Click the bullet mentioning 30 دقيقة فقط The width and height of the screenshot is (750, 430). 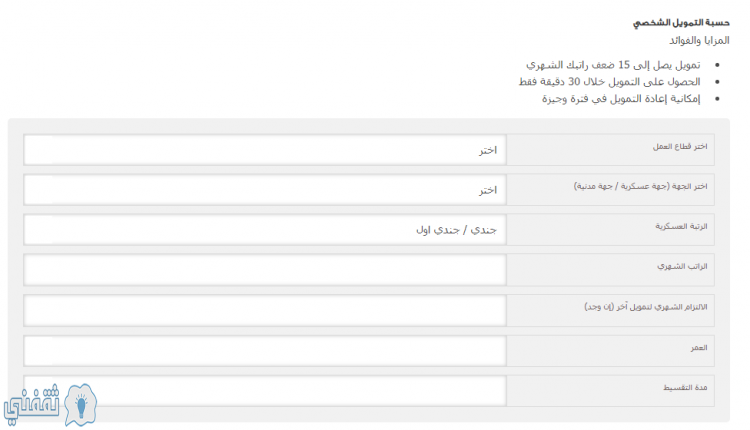(609, 82)
